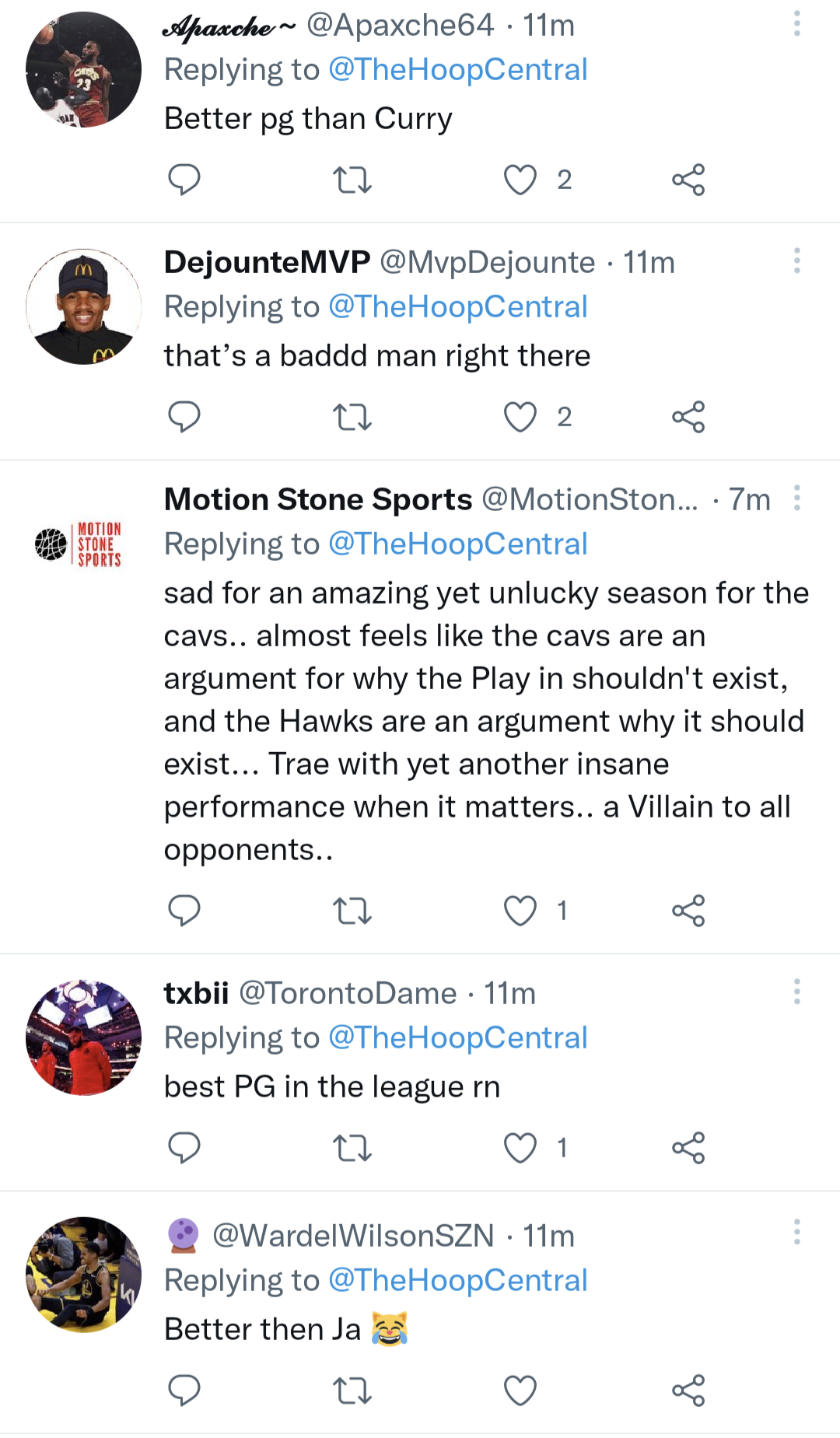Retweet the "Better pg than Curry" tweet
The width and height of the screenshot is (840, 1438).
pos(352,180)
